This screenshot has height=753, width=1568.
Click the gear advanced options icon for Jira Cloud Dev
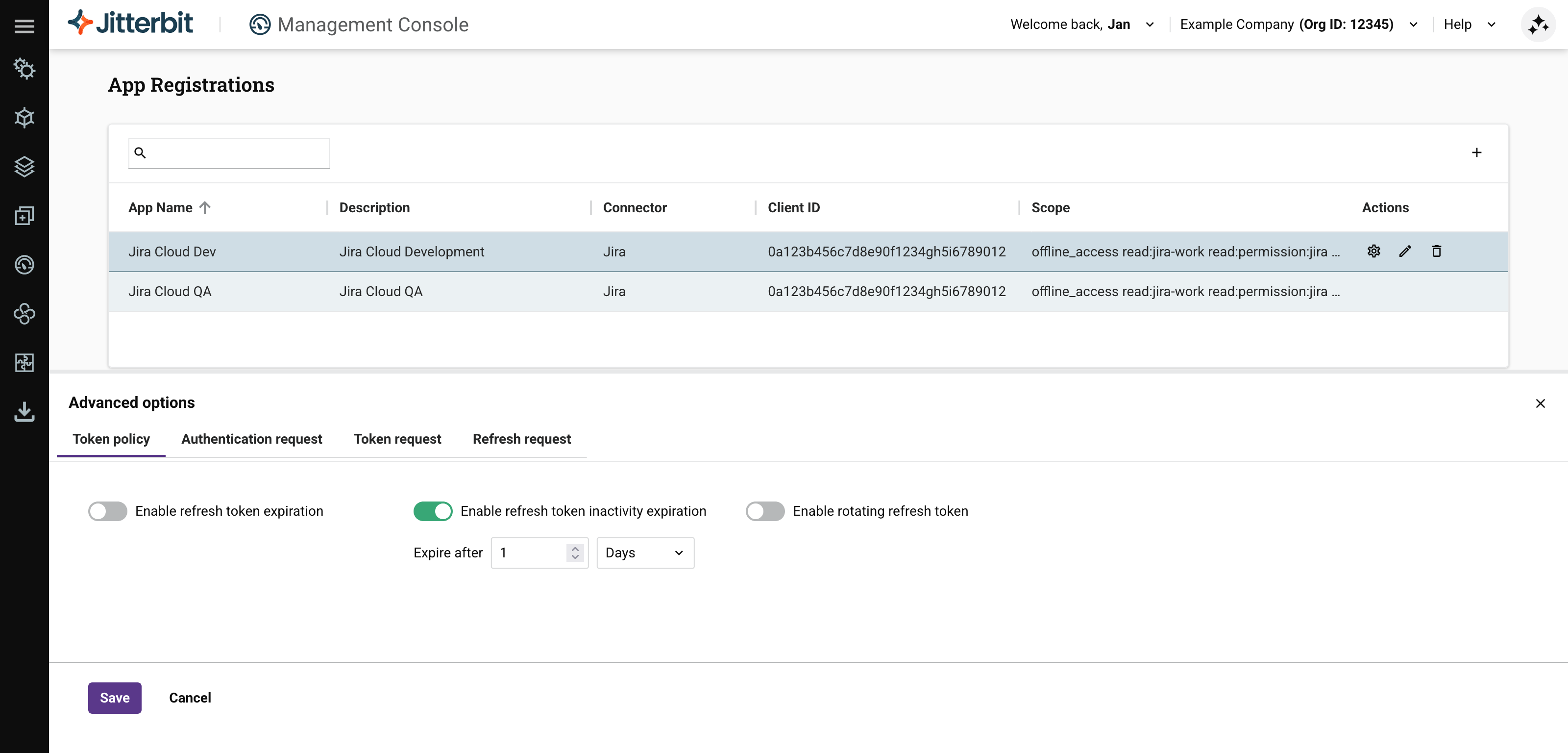click(x=1373, y=251)
